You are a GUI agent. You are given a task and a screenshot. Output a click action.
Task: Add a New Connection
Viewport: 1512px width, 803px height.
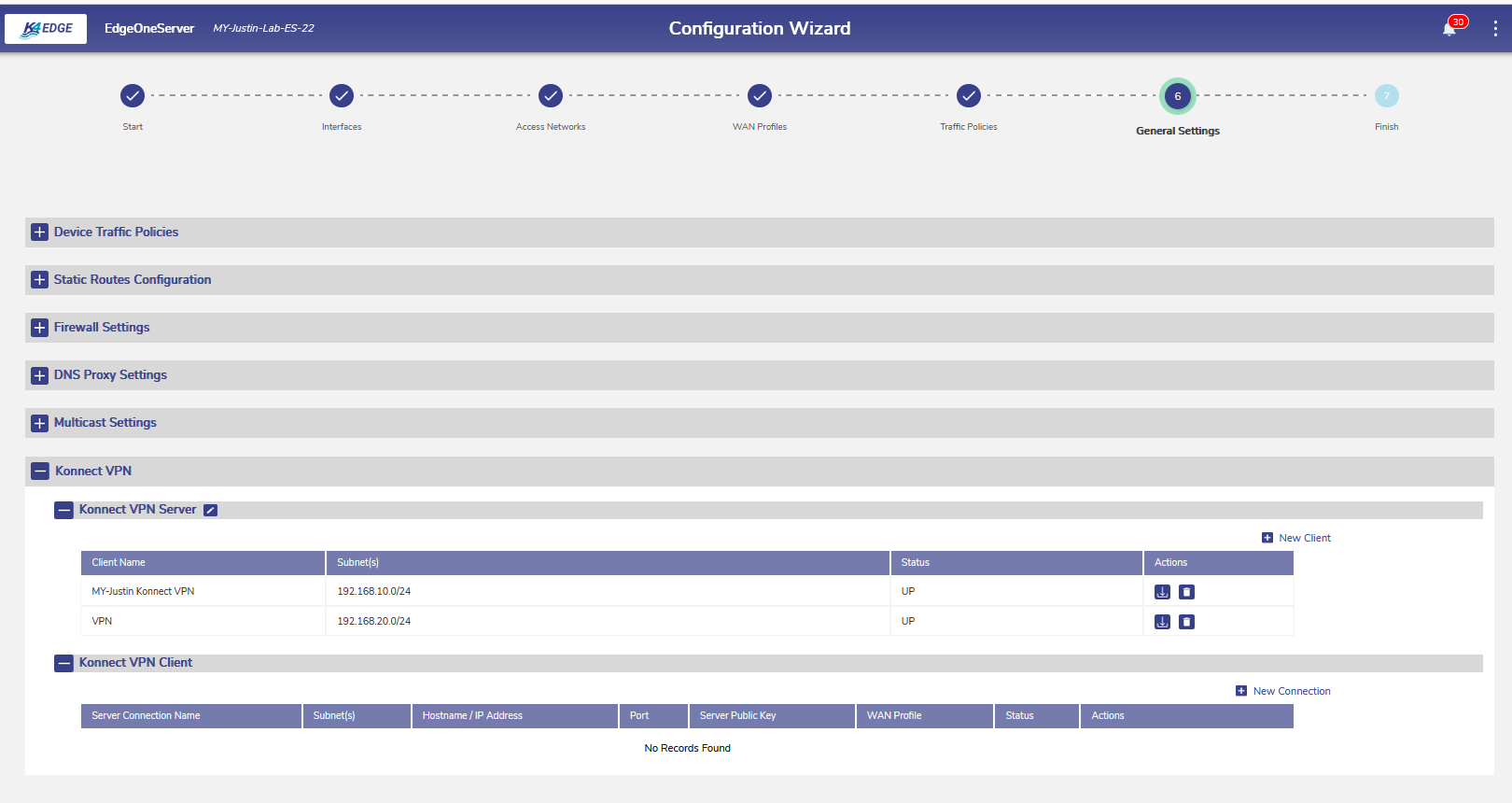(1283, 691)
